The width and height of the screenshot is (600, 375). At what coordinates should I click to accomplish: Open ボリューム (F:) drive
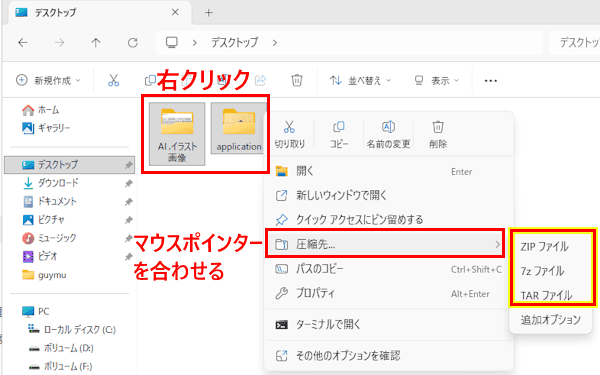coord(61,366)
